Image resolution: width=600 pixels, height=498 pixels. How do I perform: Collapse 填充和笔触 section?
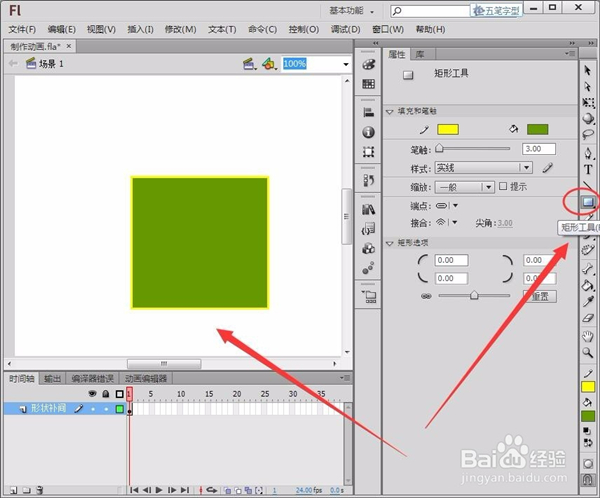click(x=390, y=112)
